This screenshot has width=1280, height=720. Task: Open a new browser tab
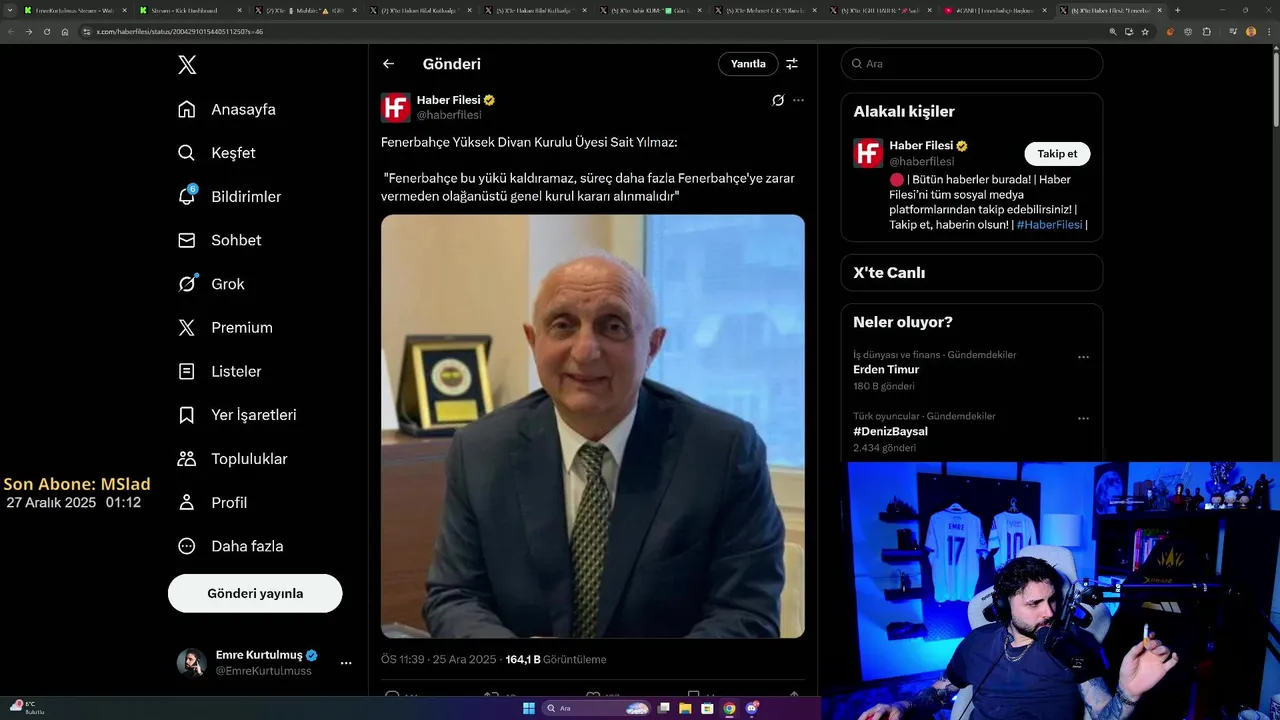(1177, 10)
